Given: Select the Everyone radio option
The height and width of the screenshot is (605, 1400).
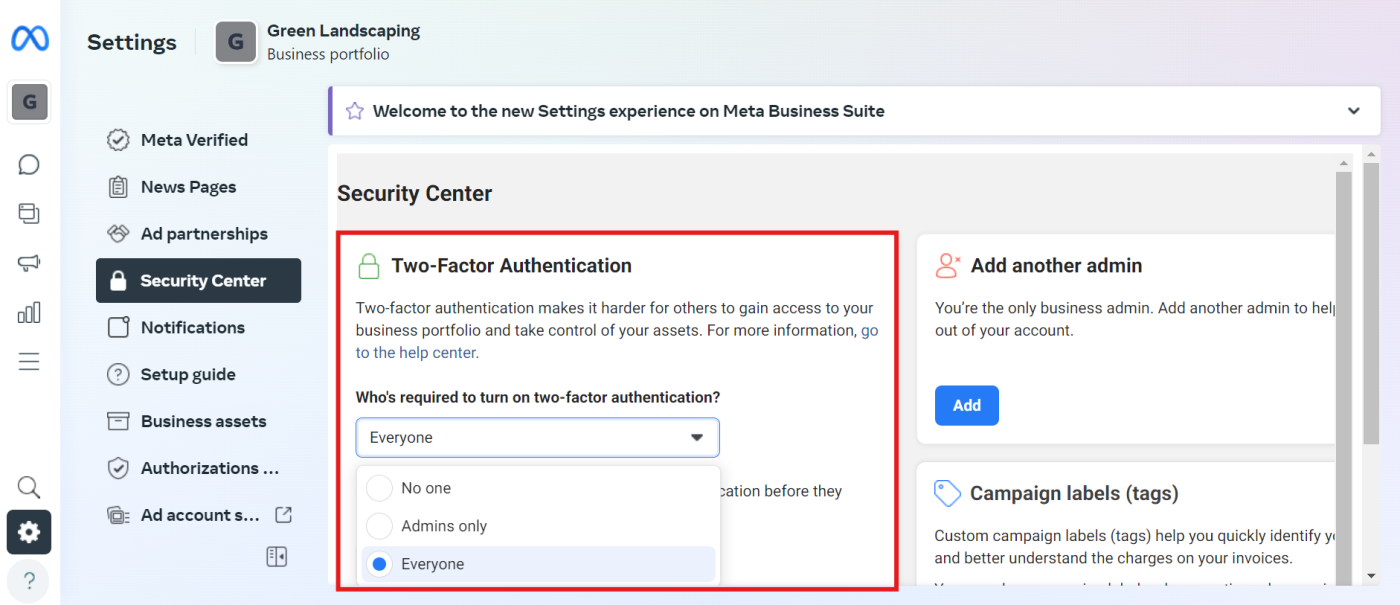Looking at the screenshot, I should click(x=379, y=564).
